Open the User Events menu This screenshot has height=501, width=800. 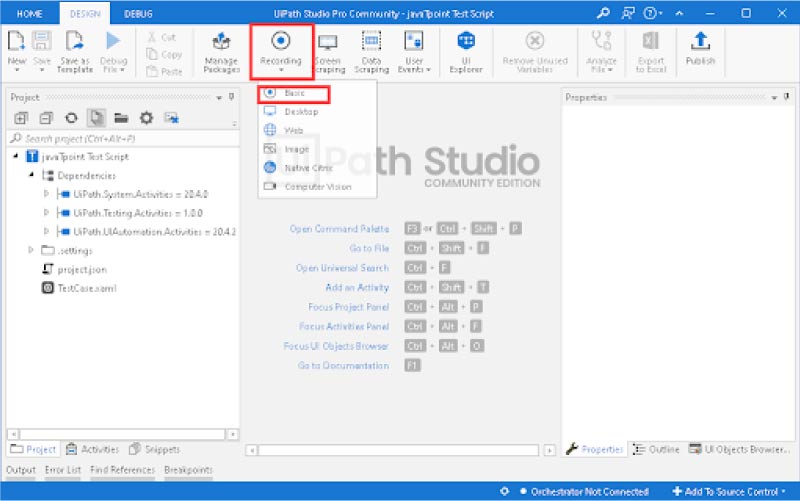tap(414, 51)
